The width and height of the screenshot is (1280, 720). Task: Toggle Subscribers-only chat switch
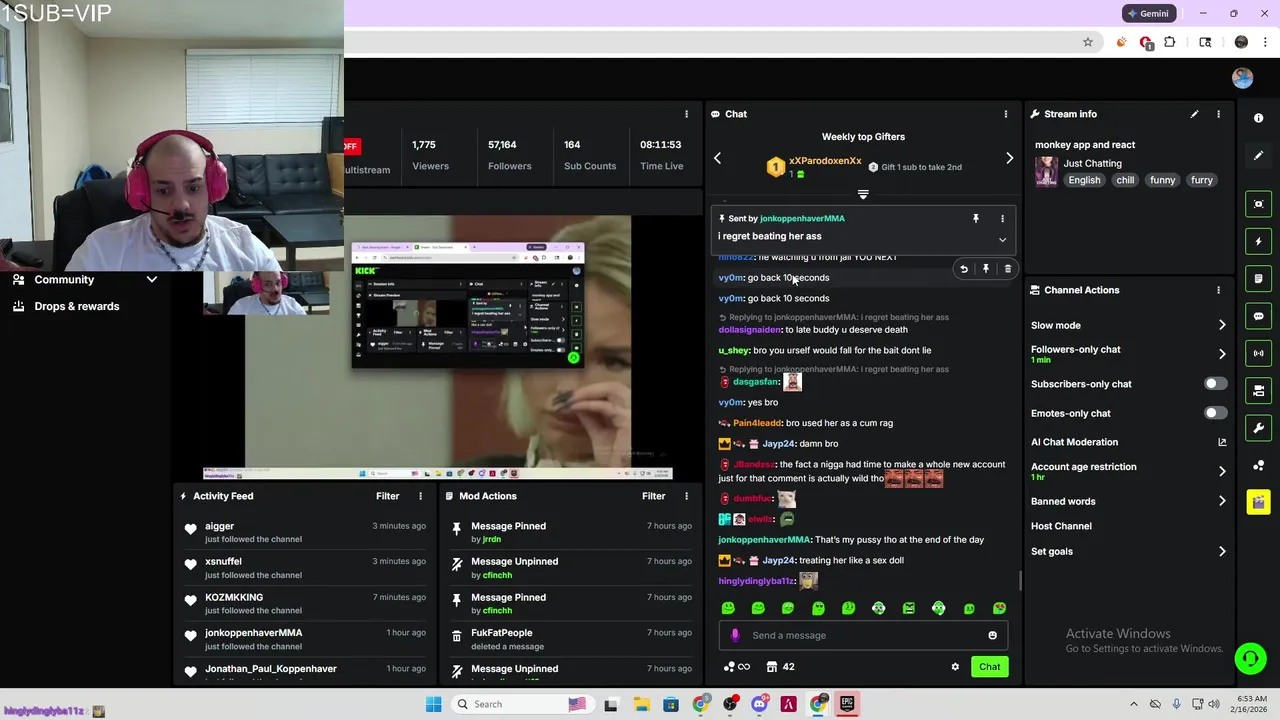click(x=1215, y=384)
